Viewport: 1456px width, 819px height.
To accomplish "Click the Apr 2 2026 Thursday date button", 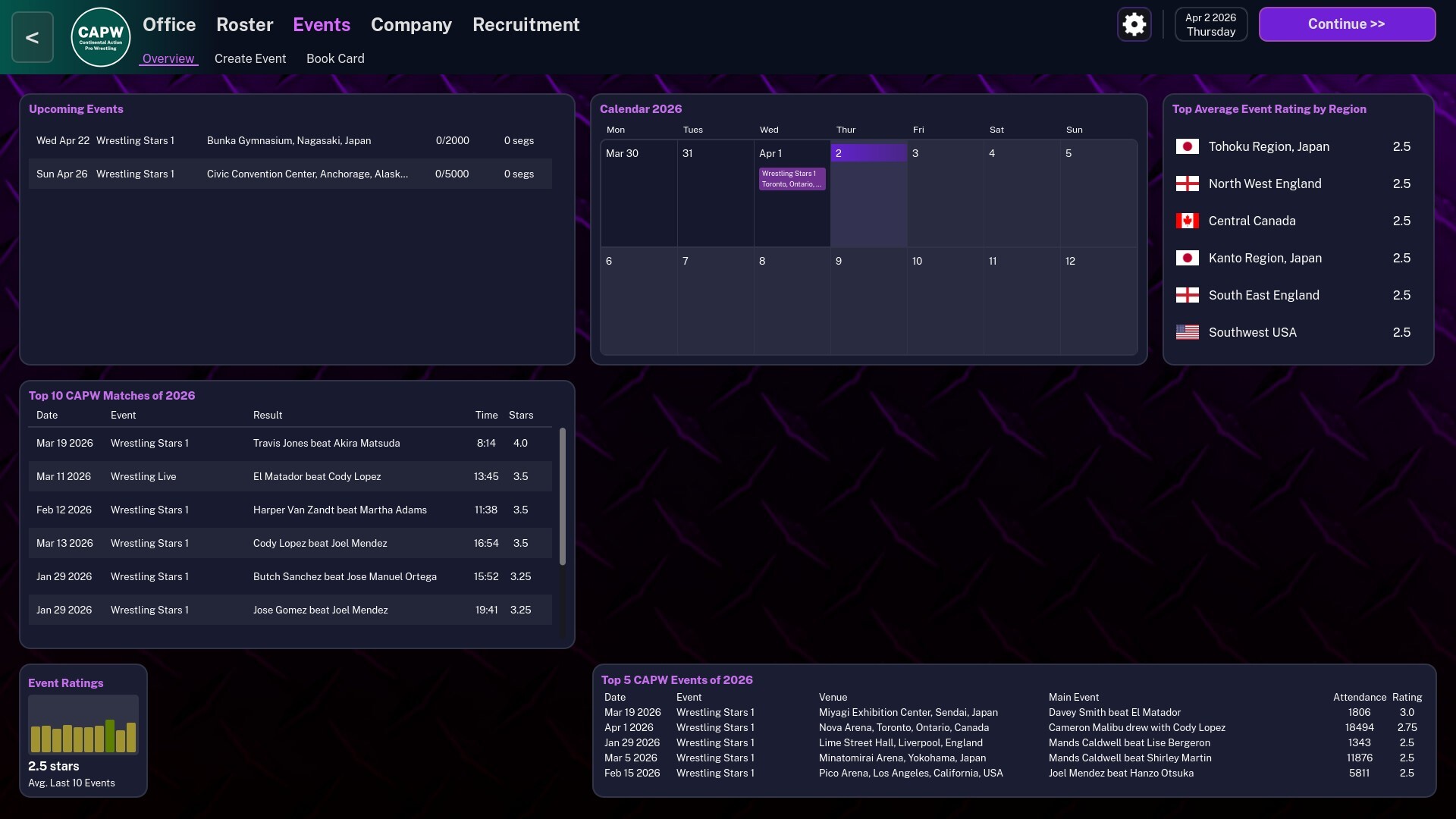I will (1211, 24).
